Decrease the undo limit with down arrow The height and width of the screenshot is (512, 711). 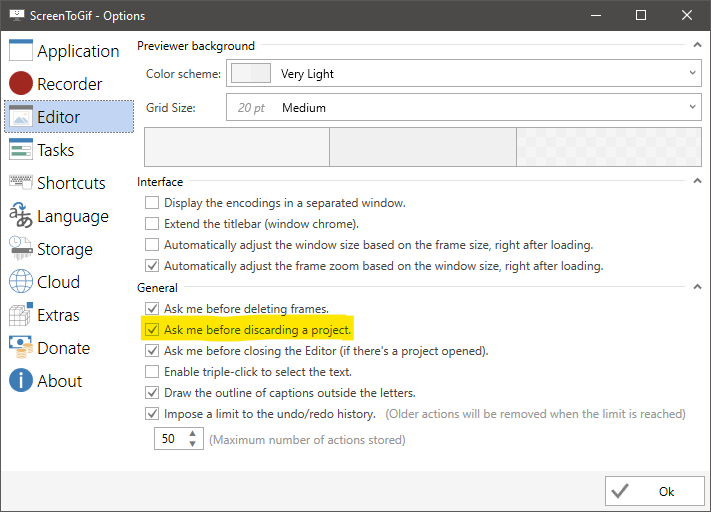[x=193, y=444]
